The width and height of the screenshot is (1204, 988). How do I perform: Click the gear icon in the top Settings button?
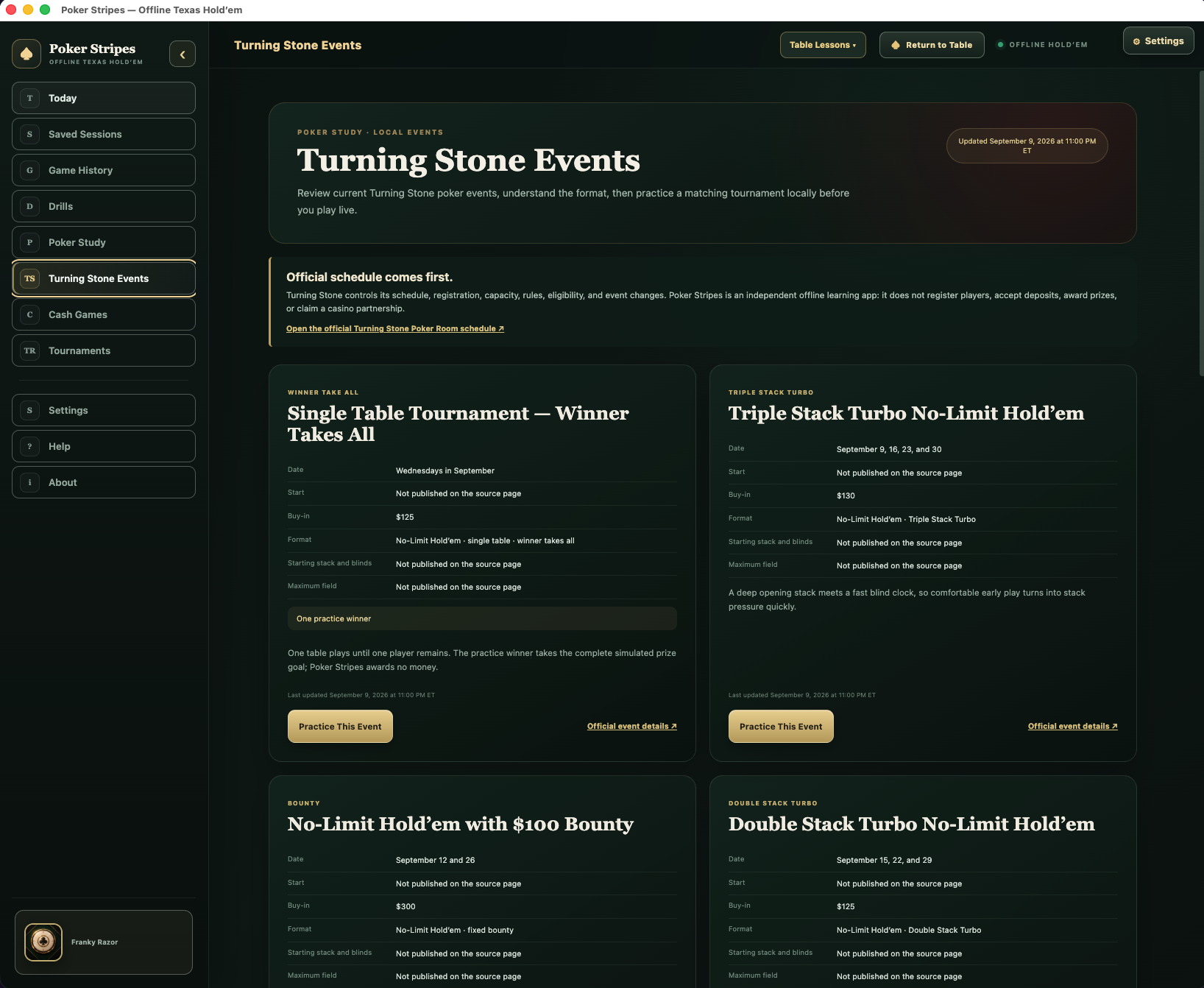[1136, 41]
